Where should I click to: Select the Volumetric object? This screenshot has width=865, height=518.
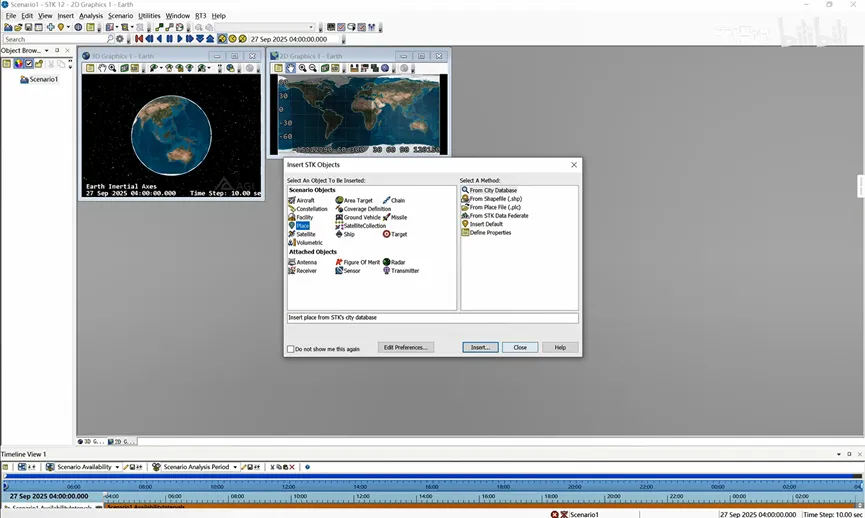point(305,243)
